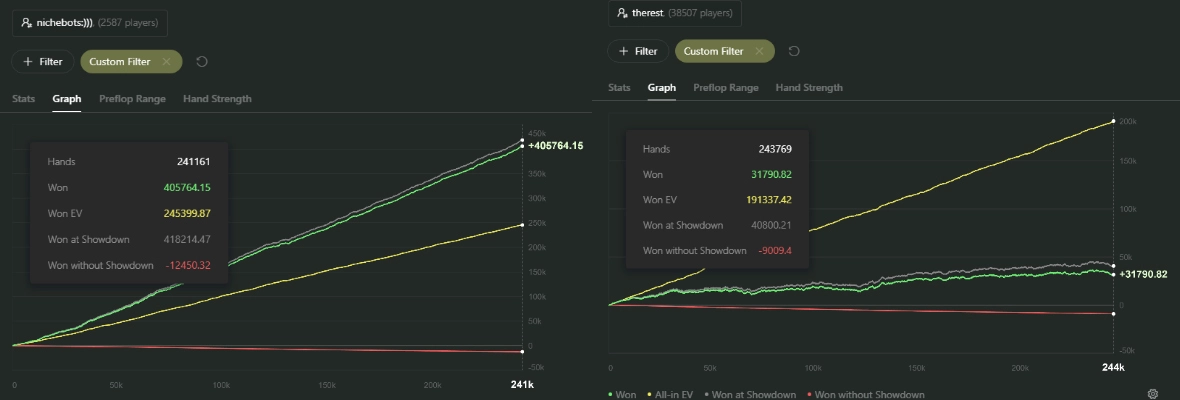Open Preflop Range tab in nichebots panel

pyautogui.click(x=132, y=98)
